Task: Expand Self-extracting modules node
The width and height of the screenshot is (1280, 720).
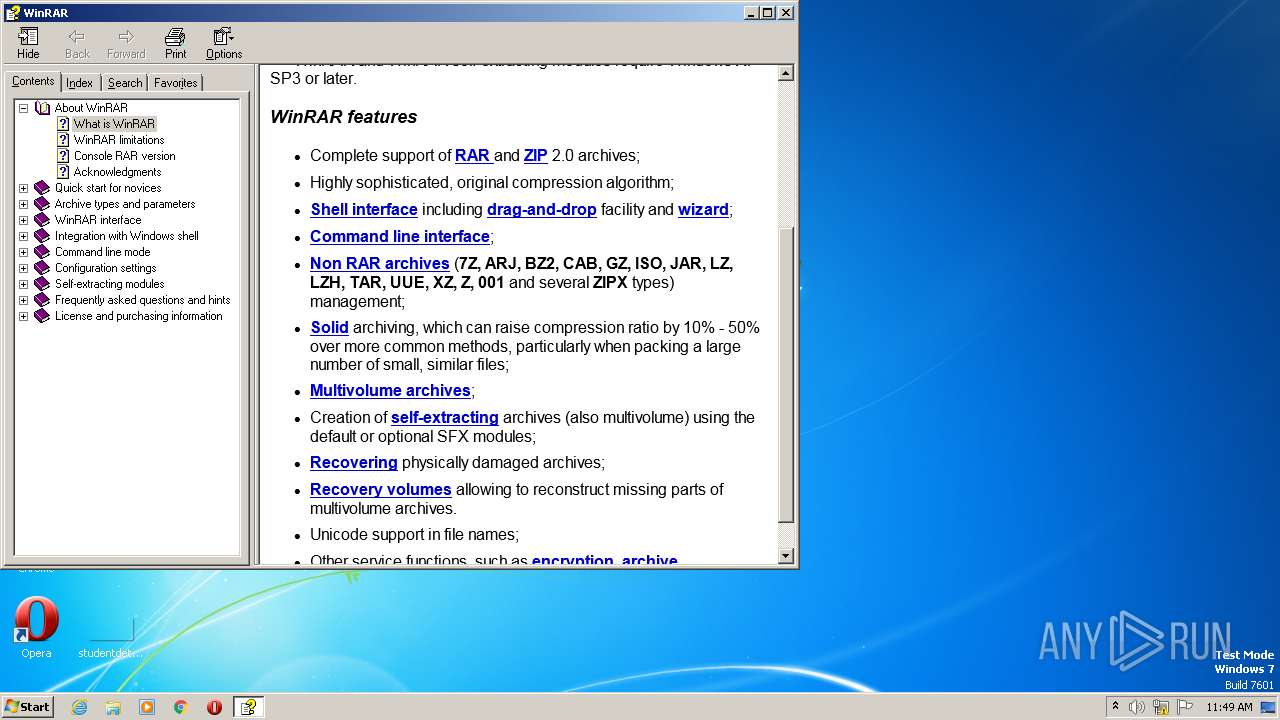Action: pyautogui.click(x=23, y=284)
